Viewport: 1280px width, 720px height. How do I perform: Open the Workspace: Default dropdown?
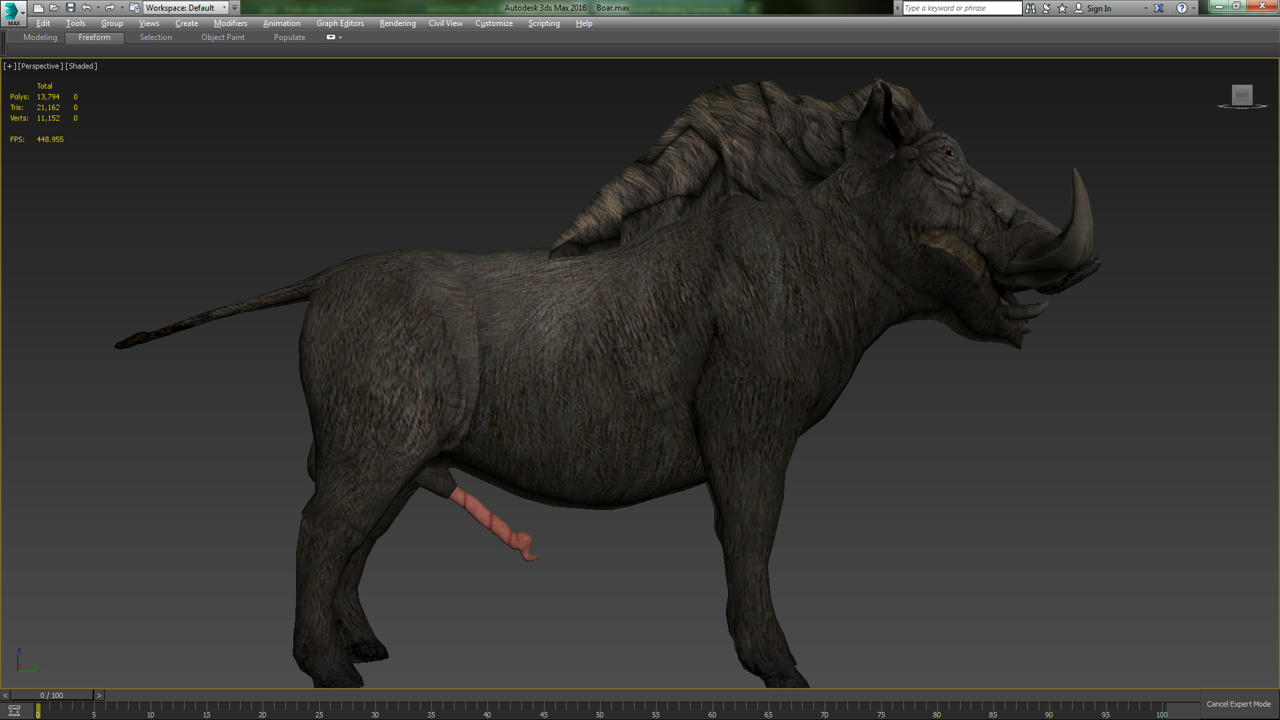[x=186, y=8]
